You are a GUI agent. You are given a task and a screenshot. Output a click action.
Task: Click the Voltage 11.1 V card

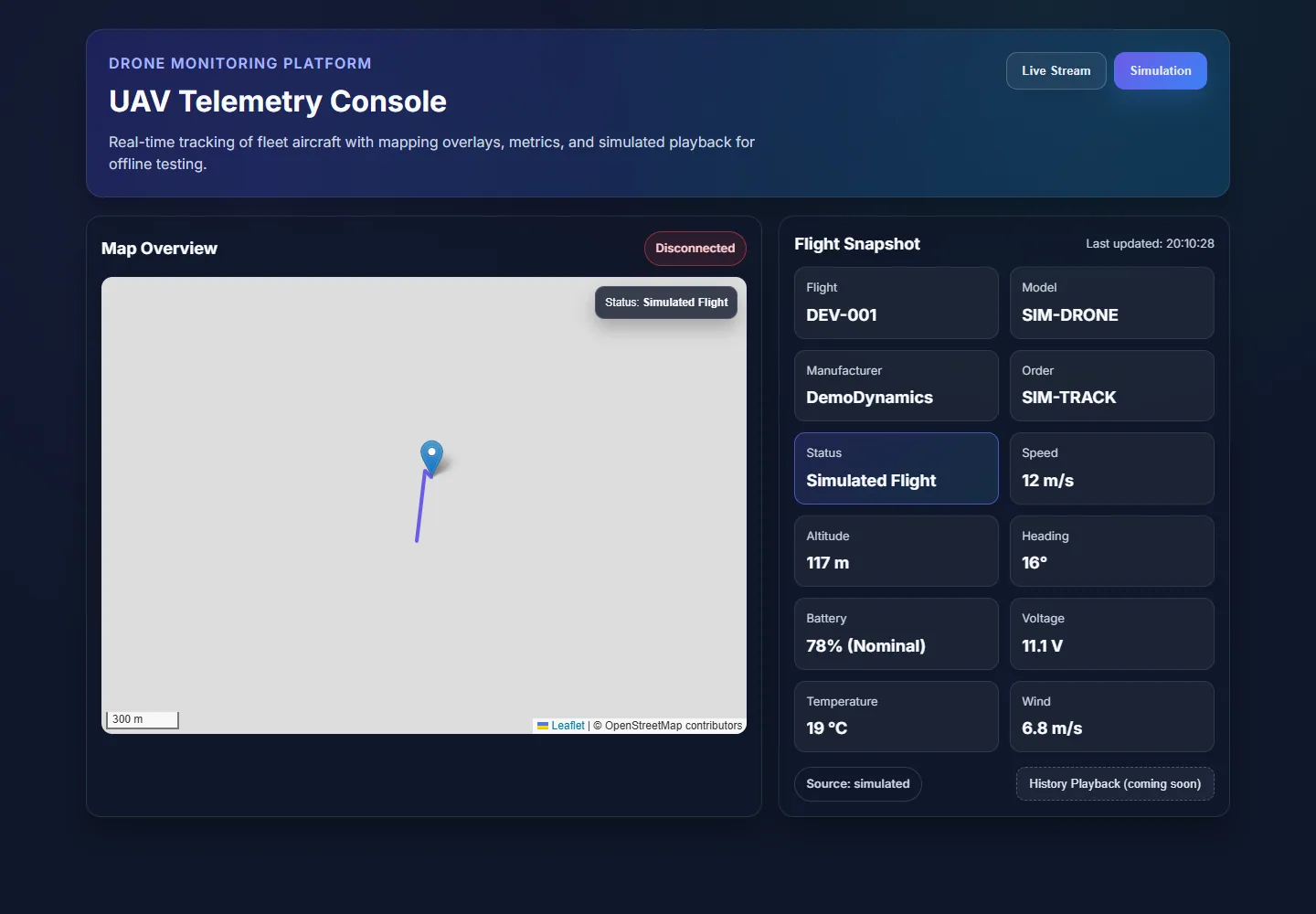[1112, 633]
